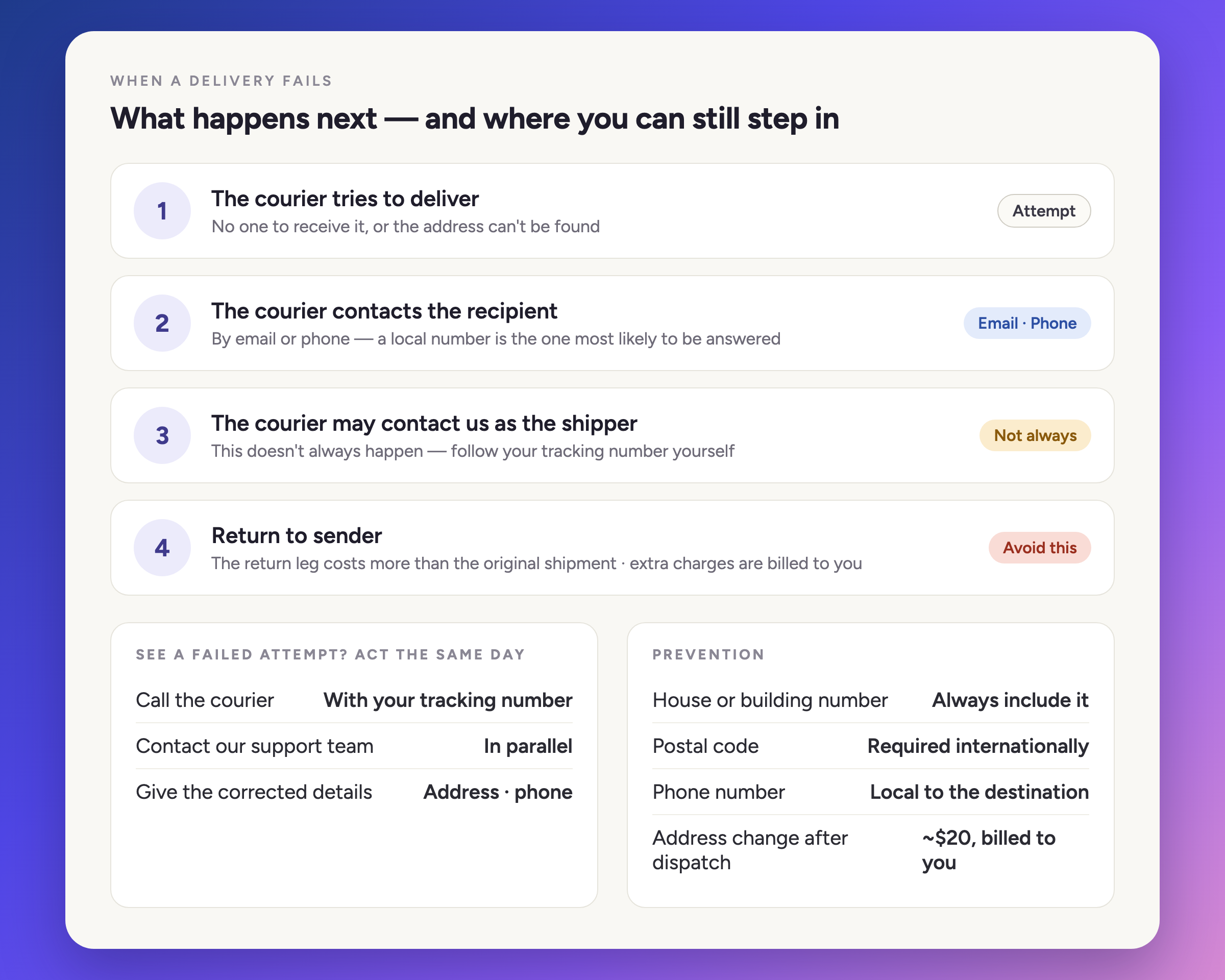The width and height of the screenshot is (1225, 980).
Task: Click "Local to the destination" phone value
Action: pos(979,792)
